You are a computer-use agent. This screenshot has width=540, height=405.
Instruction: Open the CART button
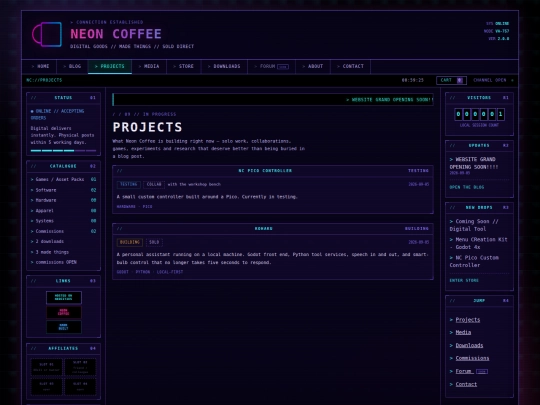coord(451,80)
